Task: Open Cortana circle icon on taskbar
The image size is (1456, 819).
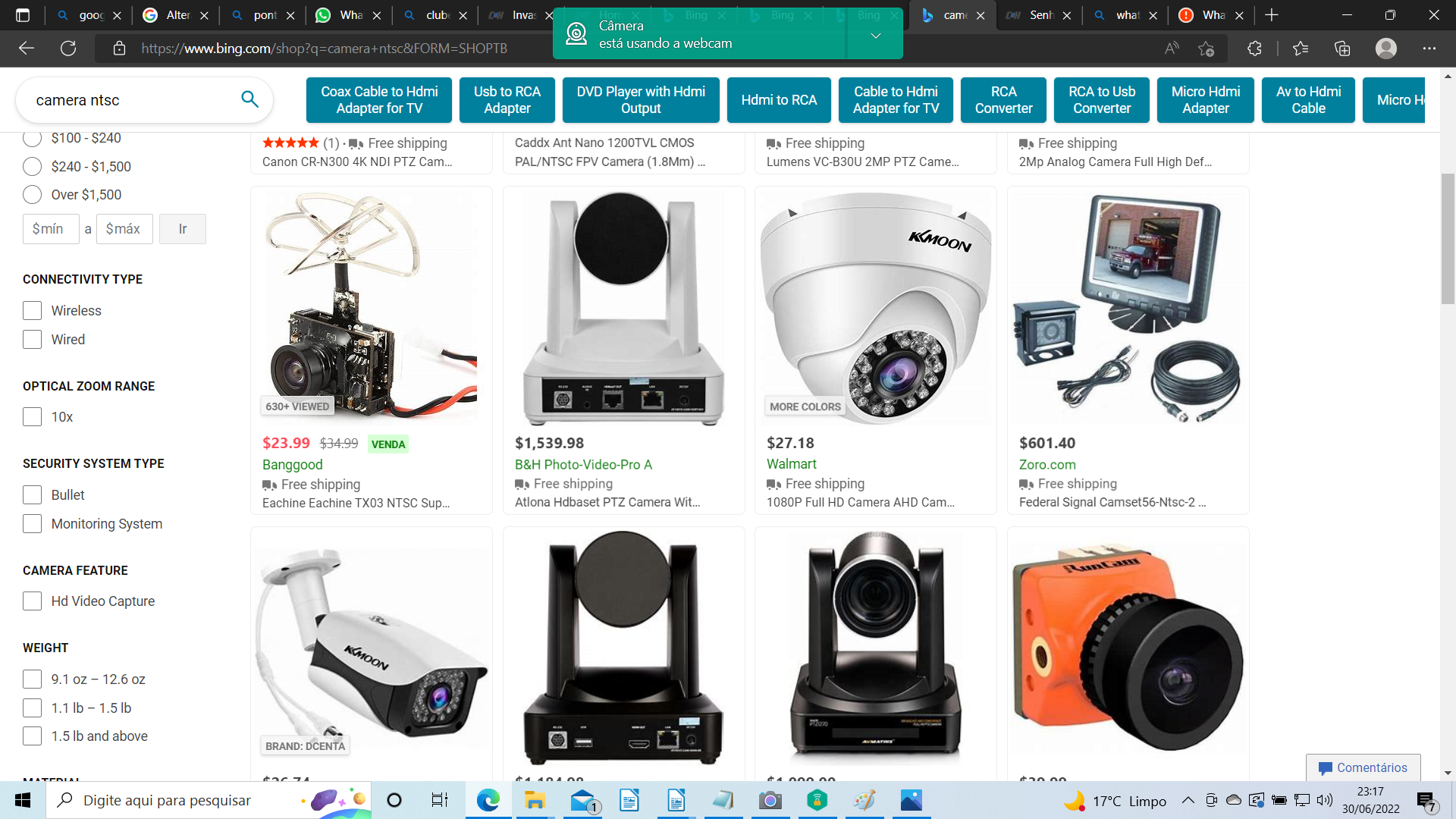Action: pos(394,800)
